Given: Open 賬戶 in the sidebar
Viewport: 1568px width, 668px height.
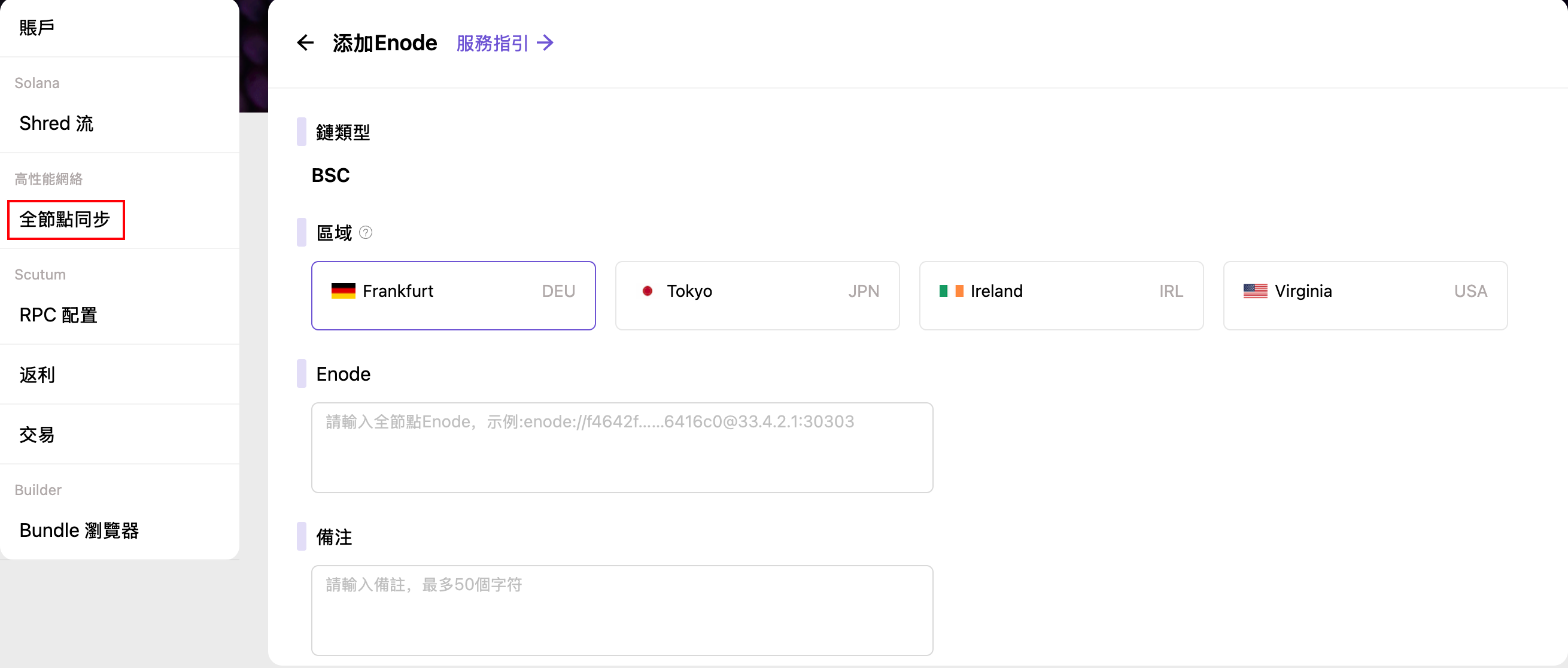Looking at the screenshot, I should (37, 28).
